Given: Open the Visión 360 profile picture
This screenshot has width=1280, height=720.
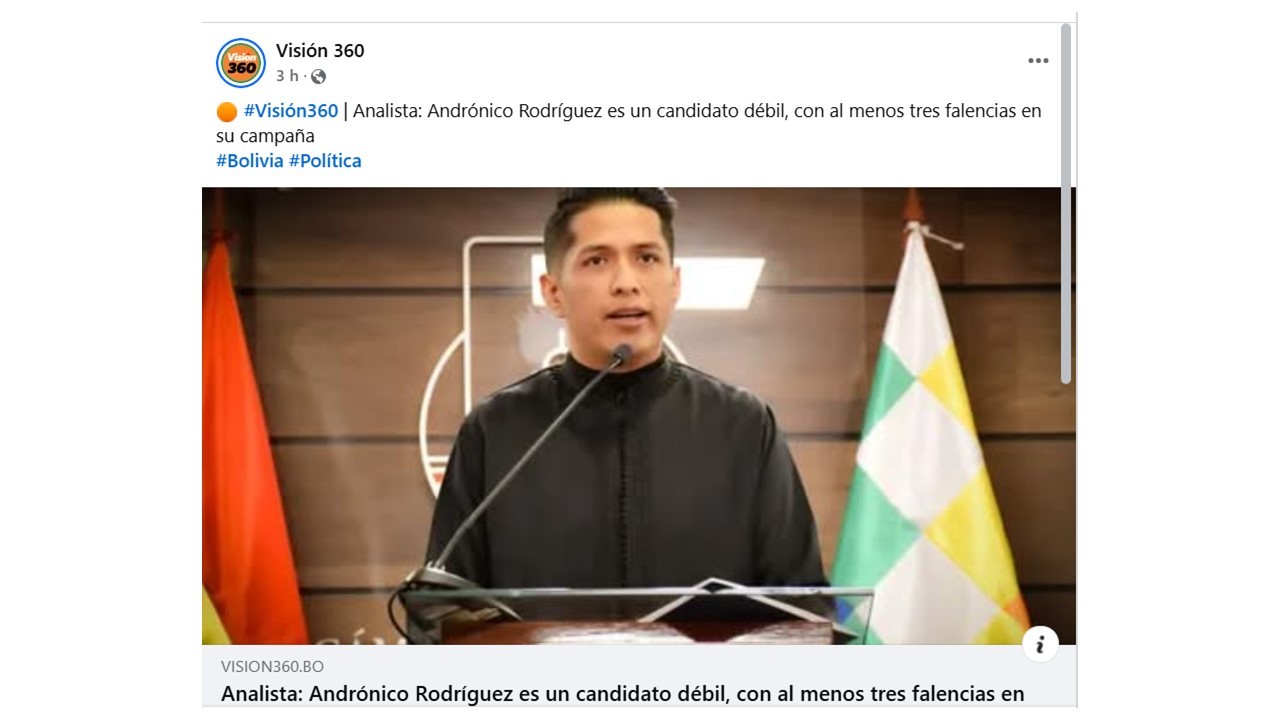Looking at the screenshot, I should [x=240, y=63].
